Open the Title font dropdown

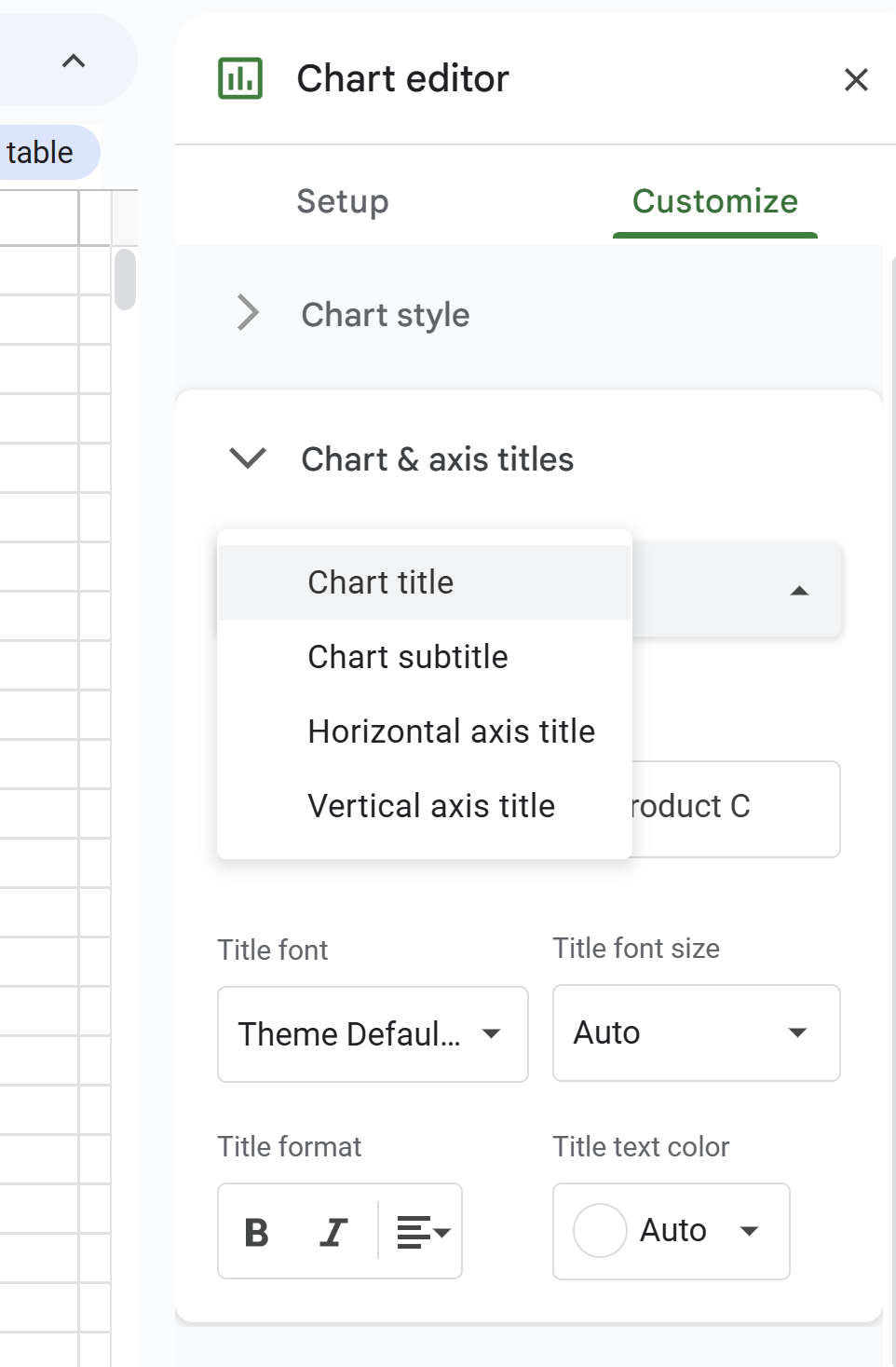(x=373, y=1034)
